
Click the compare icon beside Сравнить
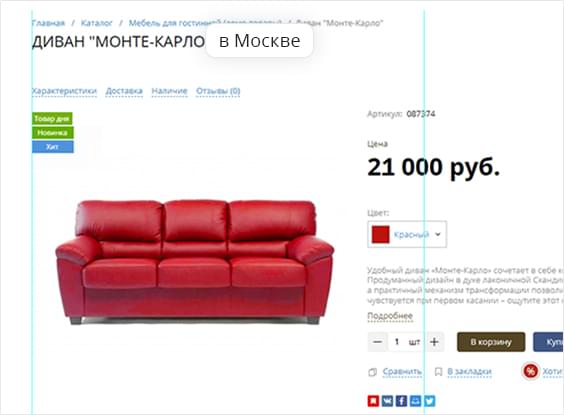click(373, 372)
